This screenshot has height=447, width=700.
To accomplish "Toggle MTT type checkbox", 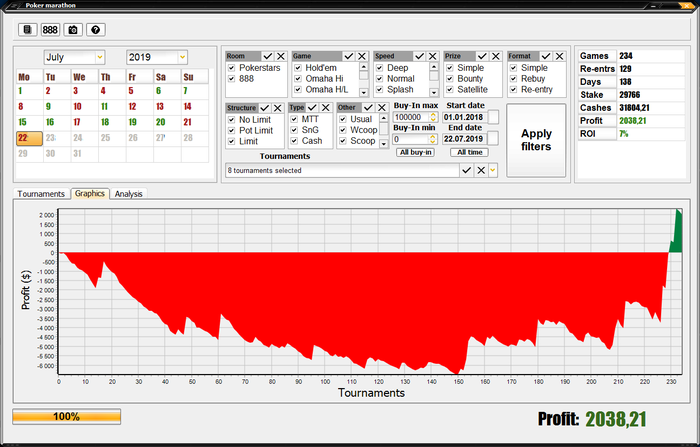I will pyautogui.click(x=294, y=119).
